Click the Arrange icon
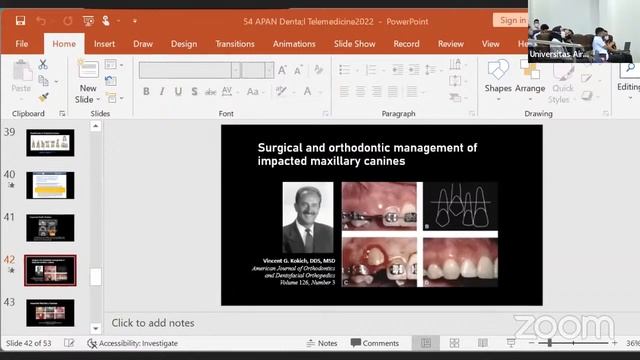This screenshot has width=640, height=360. tap(530, 70)
